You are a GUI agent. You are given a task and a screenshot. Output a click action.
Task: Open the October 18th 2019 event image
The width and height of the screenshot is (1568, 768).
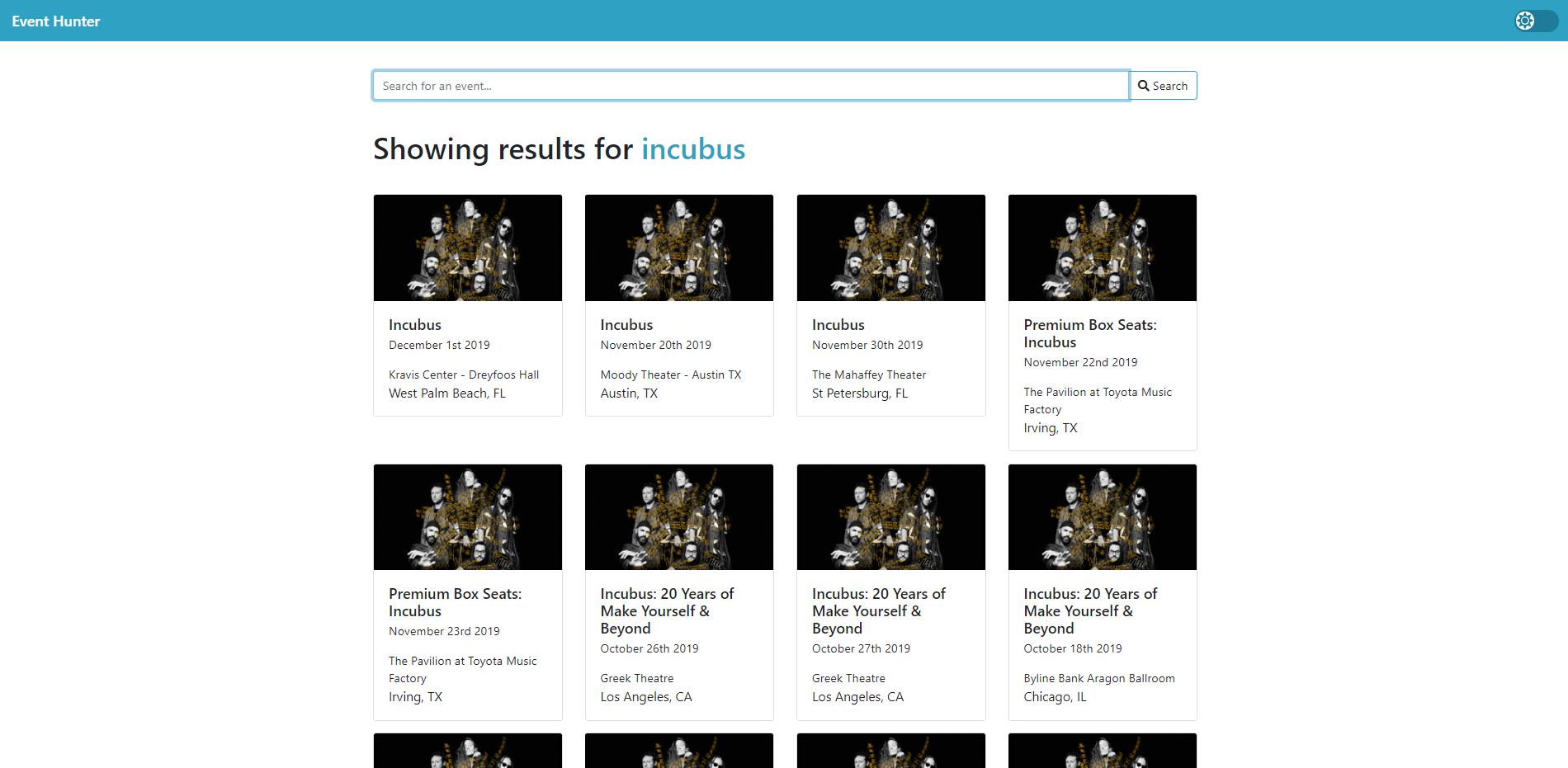point(1103,517)
